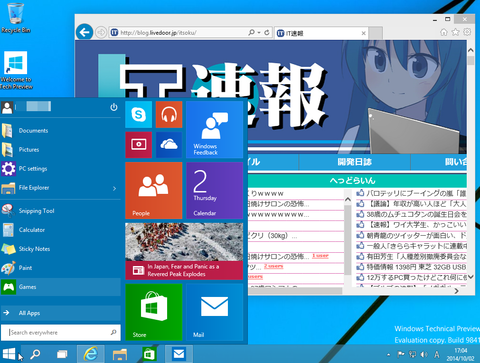Launch Games from the Start menu

tap(60, 287)
